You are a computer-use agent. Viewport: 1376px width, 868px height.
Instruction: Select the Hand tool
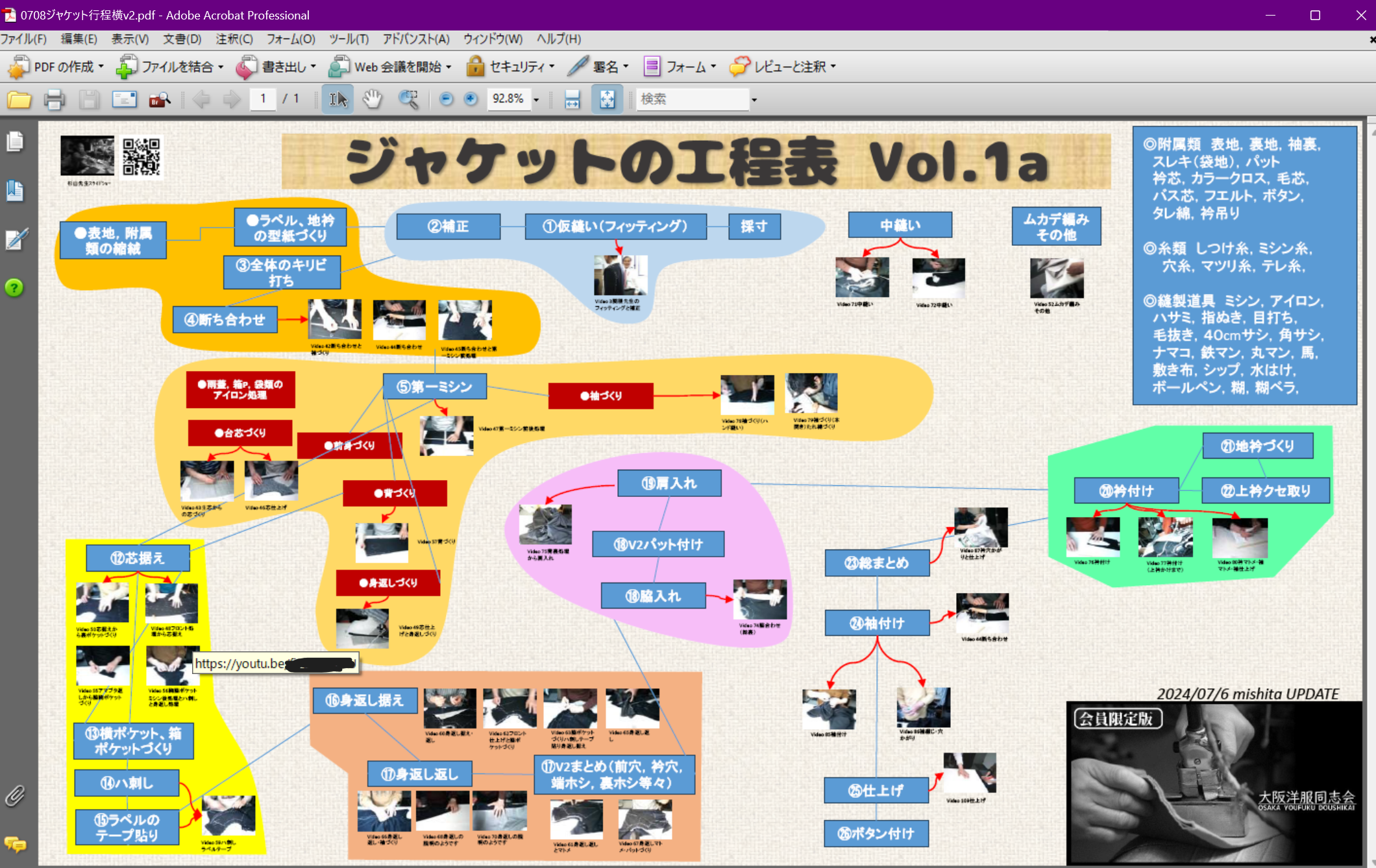click(x=372, y=99)
